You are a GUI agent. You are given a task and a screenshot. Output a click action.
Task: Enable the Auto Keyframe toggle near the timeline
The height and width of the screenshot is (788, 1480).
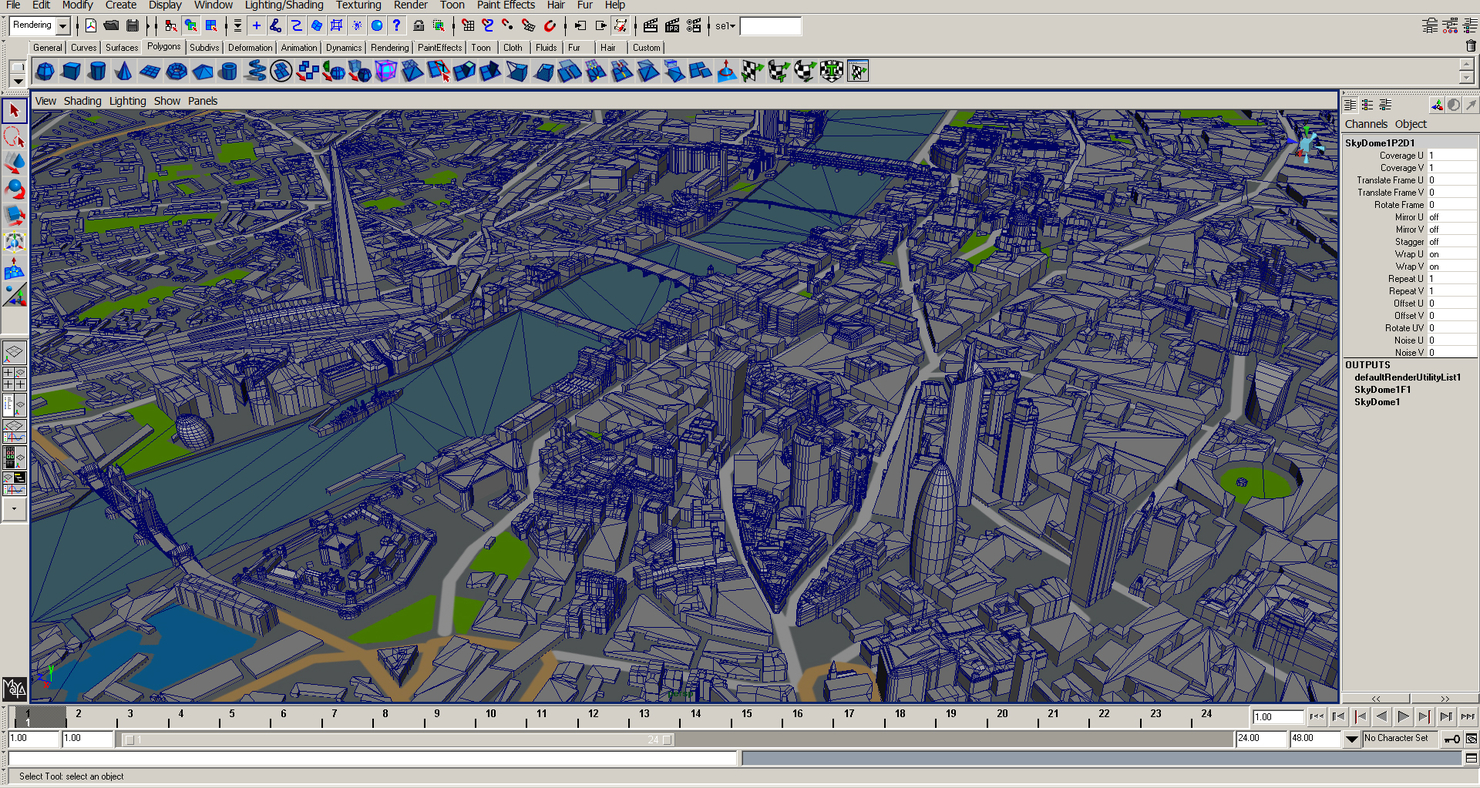(x=1452, y=738)
